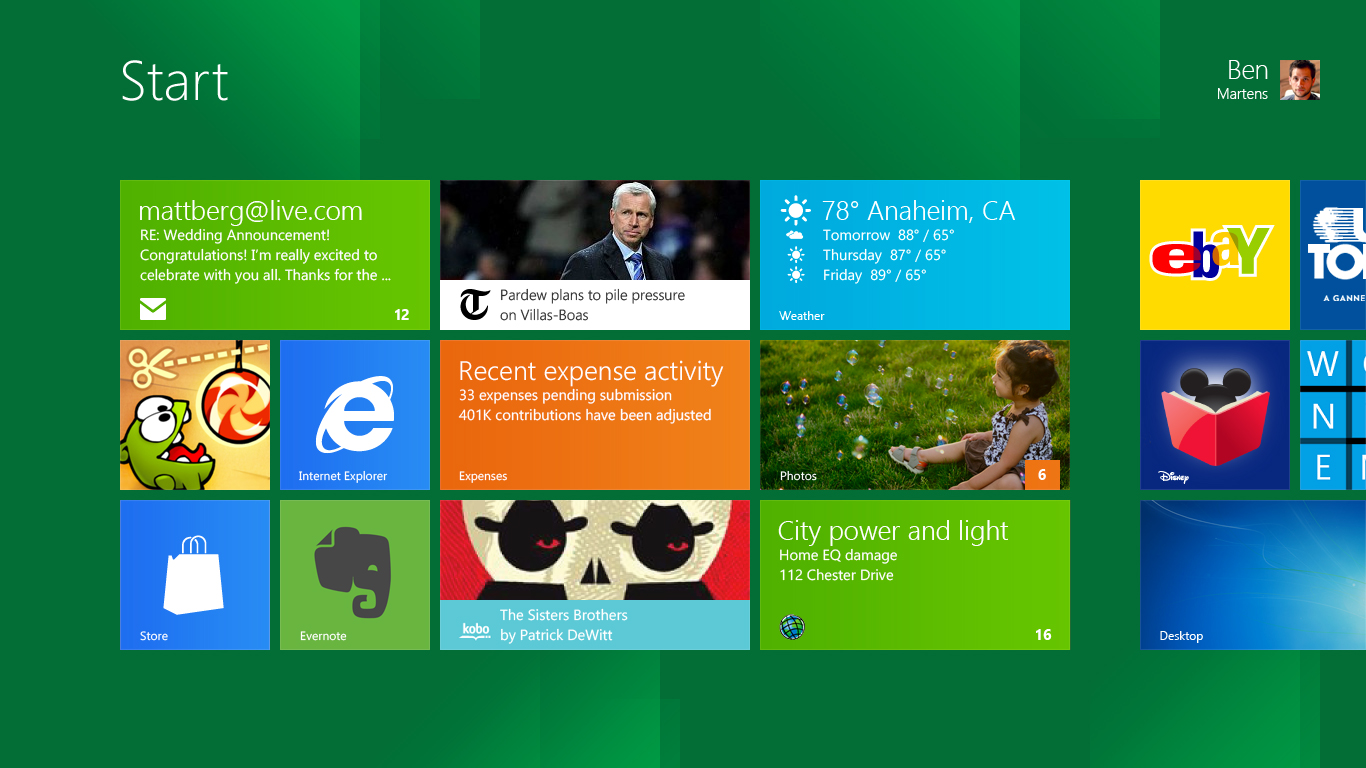Click the 'Expenses' tile label
The image size is (1366, 768).
point(483,476)
